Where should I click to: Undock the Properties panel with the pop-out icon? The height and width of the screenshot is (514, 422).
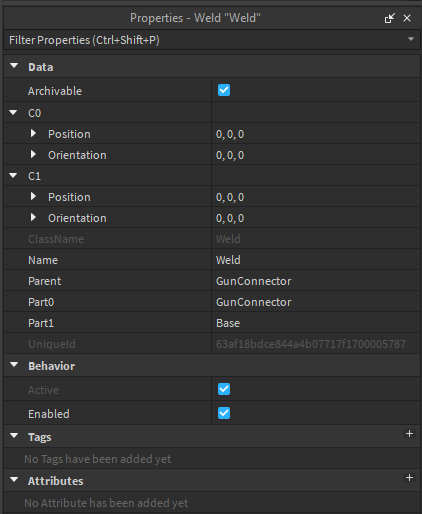tap(390, 18)
